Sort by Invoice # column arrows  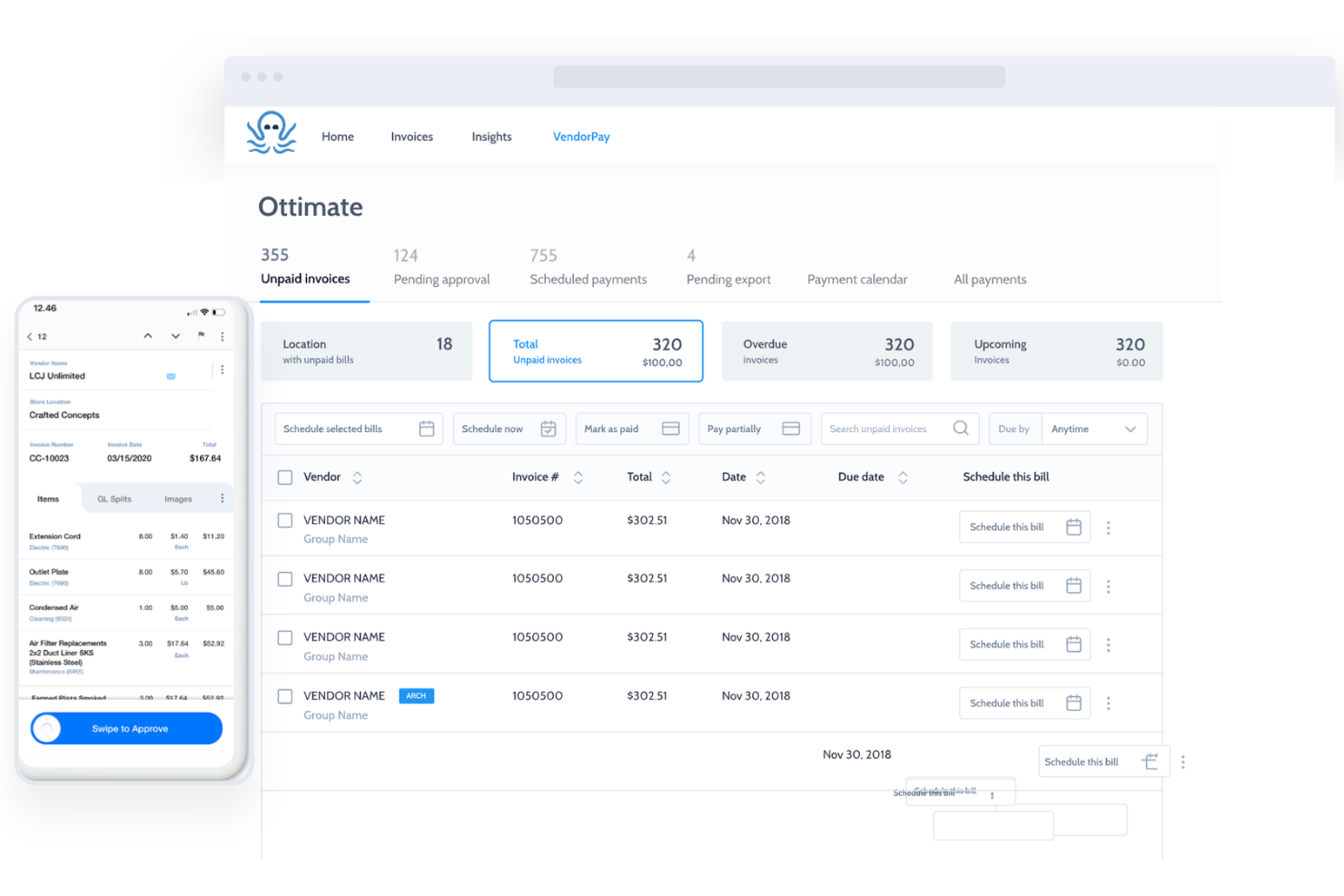(x=578, y=478)
